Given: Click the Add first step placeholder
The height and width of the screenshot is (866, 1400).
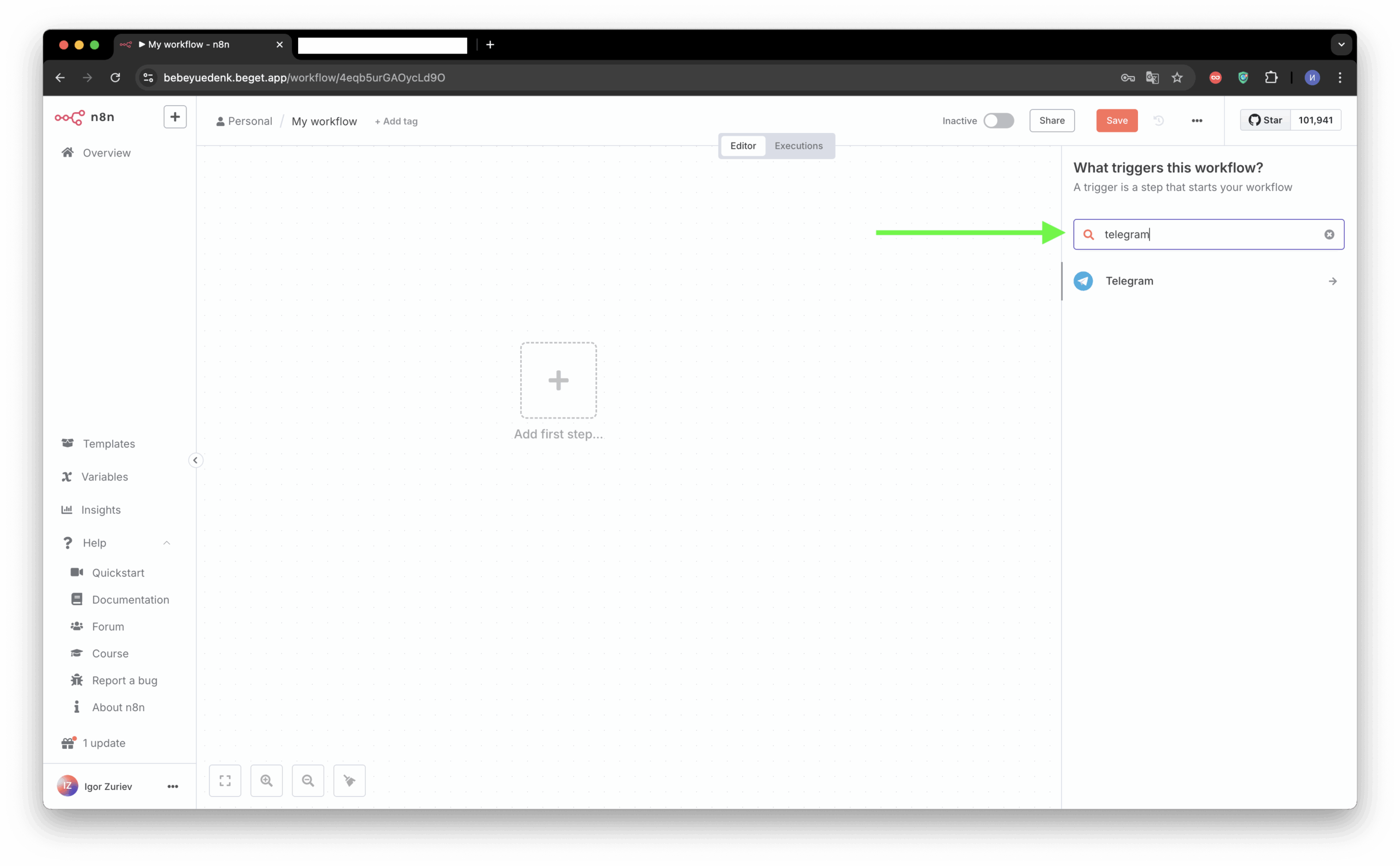Looking at the screenshot, I should point(558,380).
